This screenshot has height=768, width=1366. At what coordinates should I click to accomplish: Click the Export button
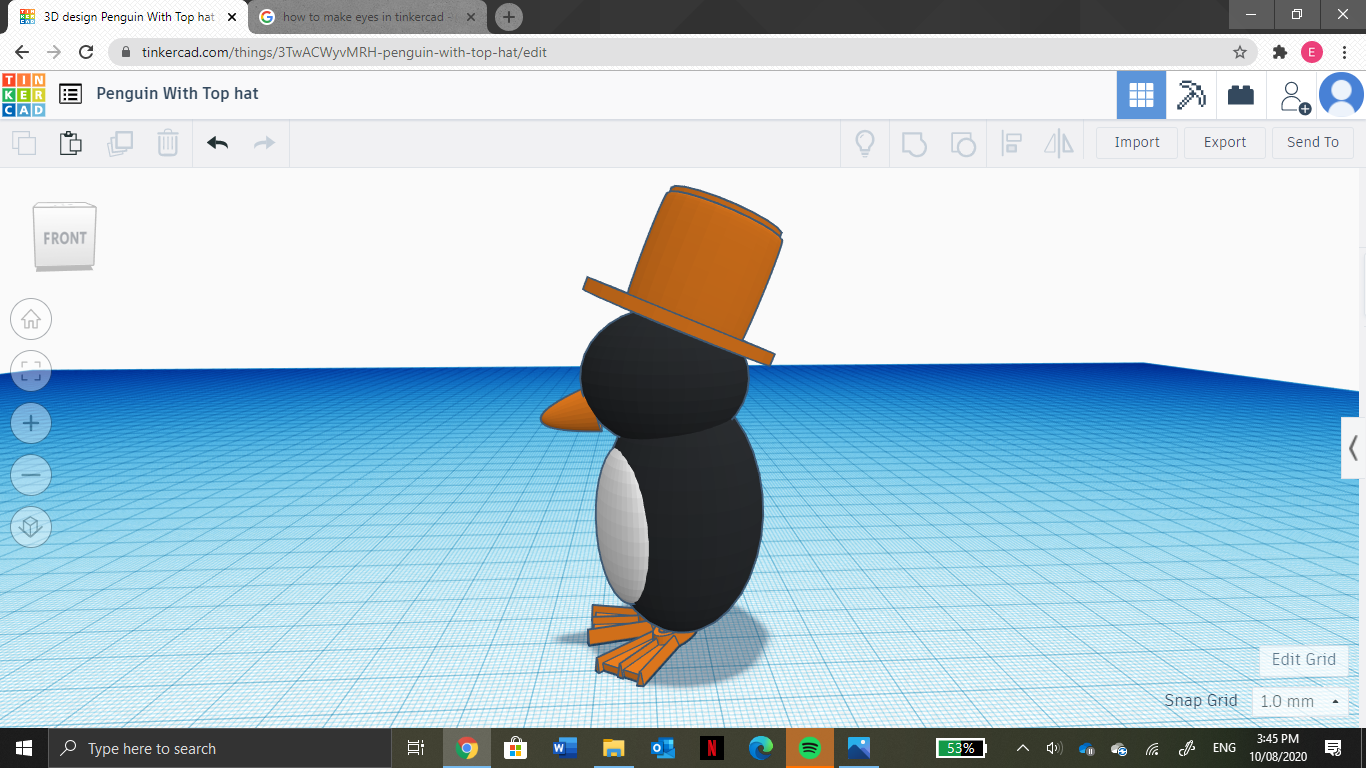pos(1225,142)
